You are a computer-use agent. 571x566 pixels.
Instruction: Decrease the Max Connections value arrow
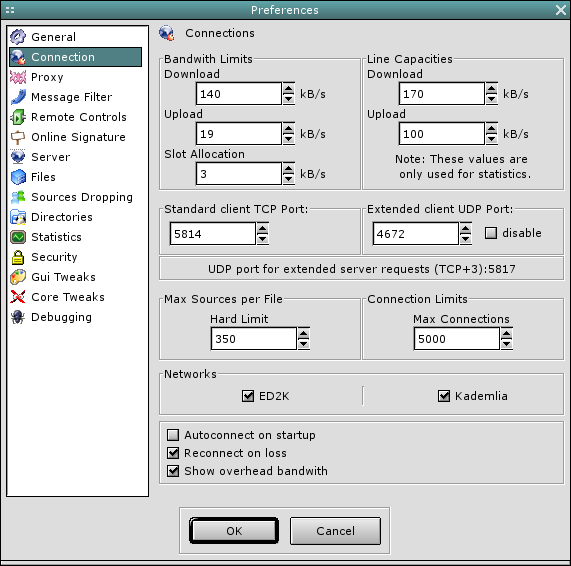click(x=506, y=344)
